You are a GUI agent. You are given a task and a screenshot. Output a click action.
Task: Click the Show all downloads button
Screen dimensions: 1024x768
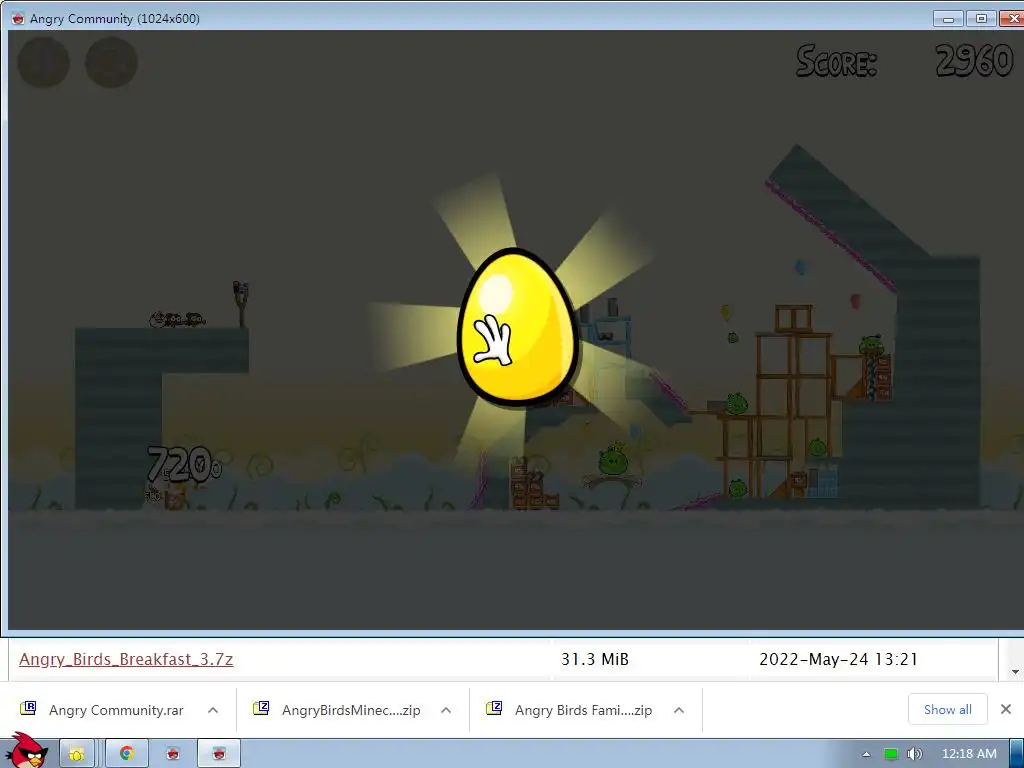coord(948,709)
